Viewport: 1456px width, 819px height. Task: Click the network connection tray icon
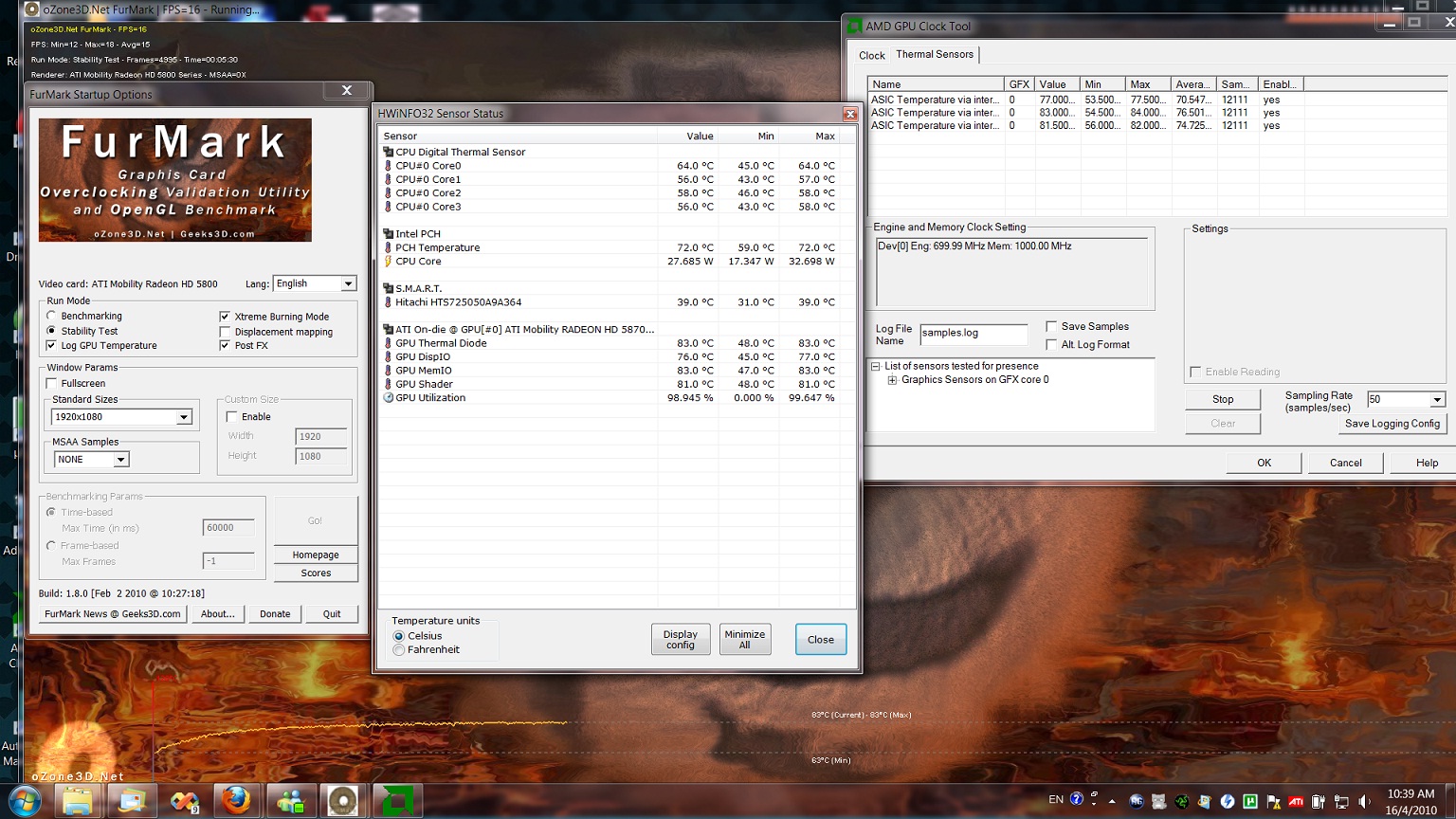(x=1341, y=802)
